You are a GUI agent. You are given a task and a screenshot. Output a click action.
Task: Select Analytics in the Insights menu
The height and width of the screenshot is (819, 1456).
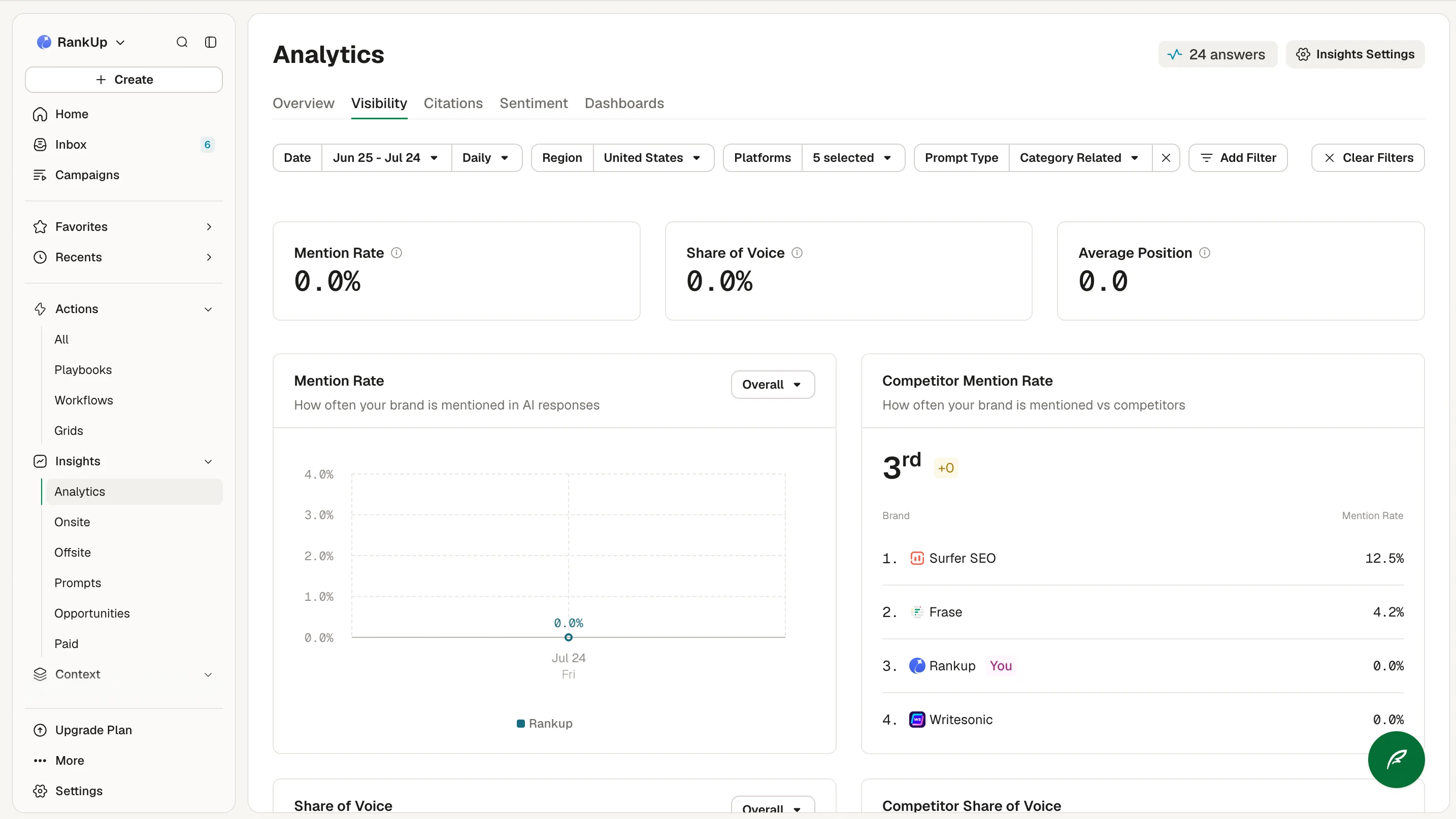click(135, 492)
